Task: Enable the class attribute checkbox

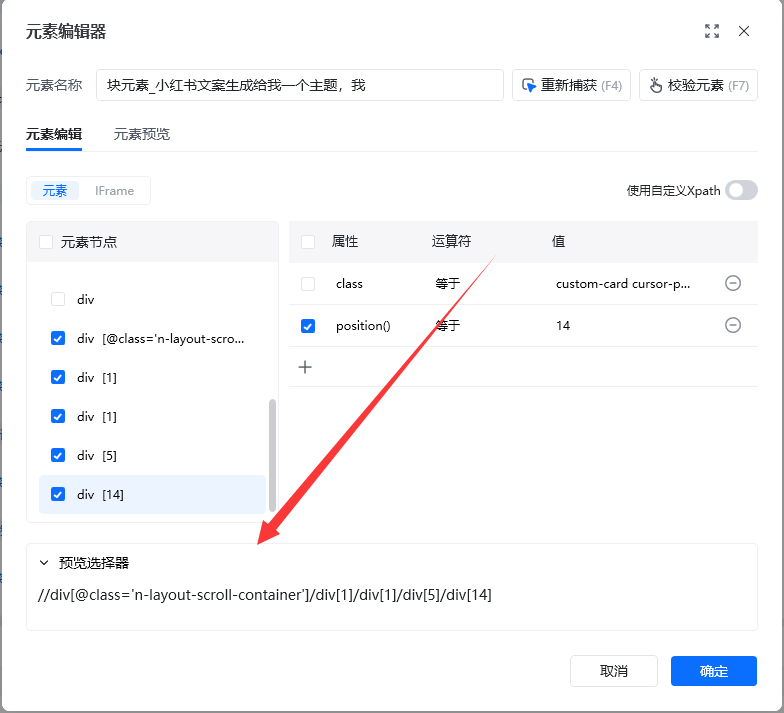Action: click(x=308, y=284)
